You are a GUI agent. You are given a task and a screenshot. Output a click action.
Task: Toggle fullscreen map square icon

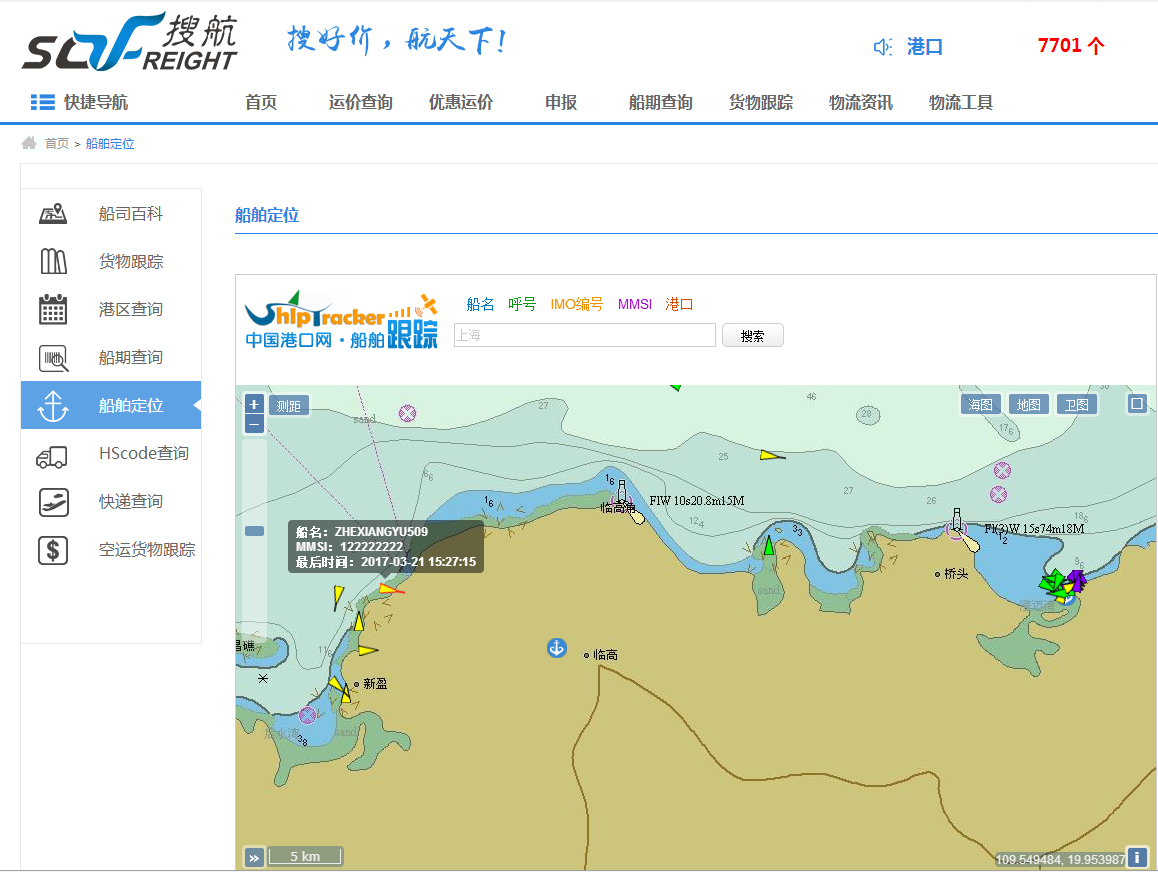coord(1136,404)
